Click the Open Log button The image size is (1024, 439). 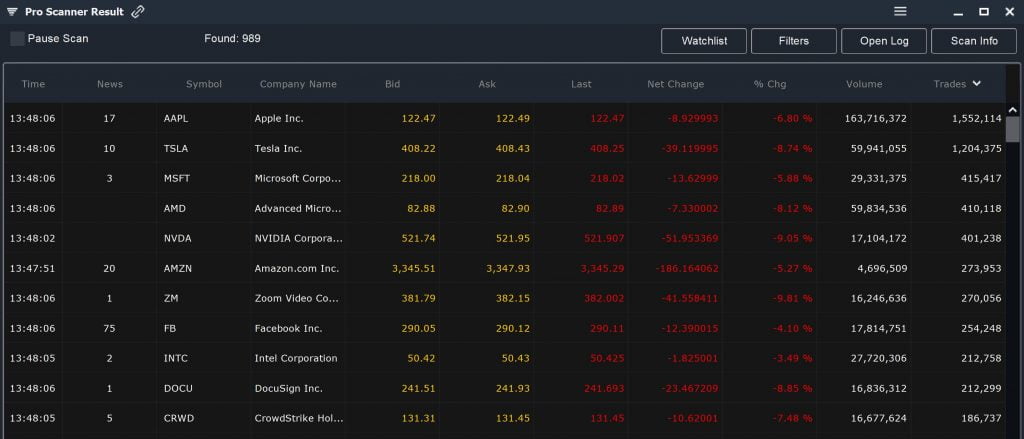pos(884,41)
